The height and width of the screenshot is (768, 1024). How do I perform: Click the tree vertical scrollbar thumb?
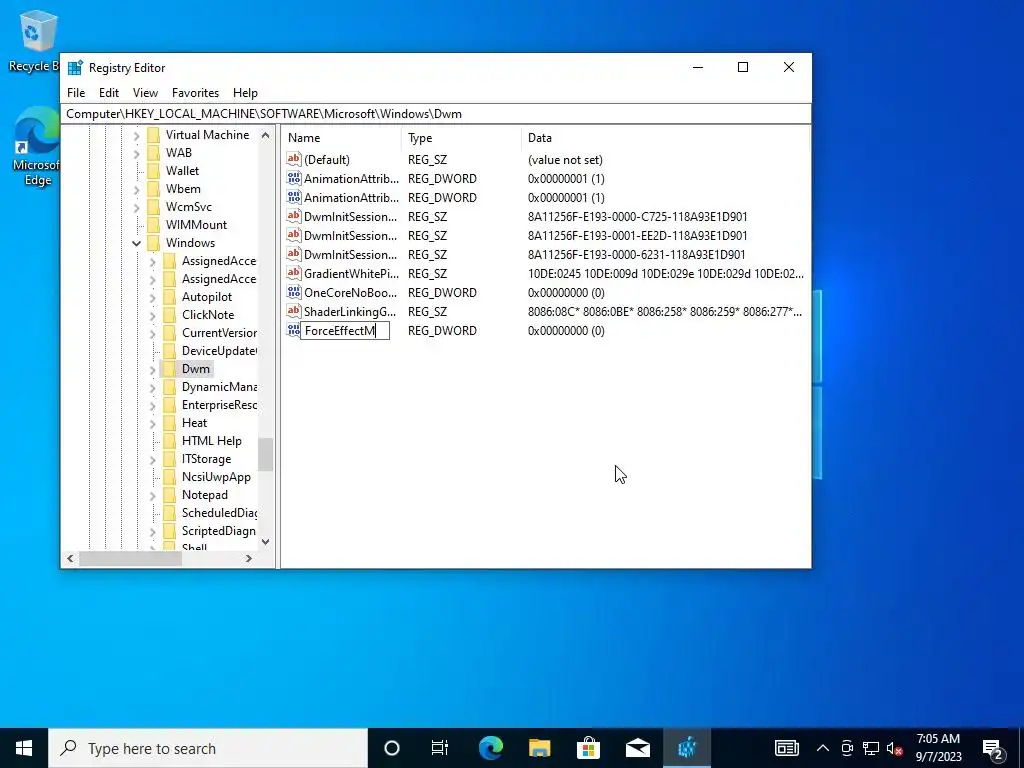pyautogui.click(x=265, y=455)
